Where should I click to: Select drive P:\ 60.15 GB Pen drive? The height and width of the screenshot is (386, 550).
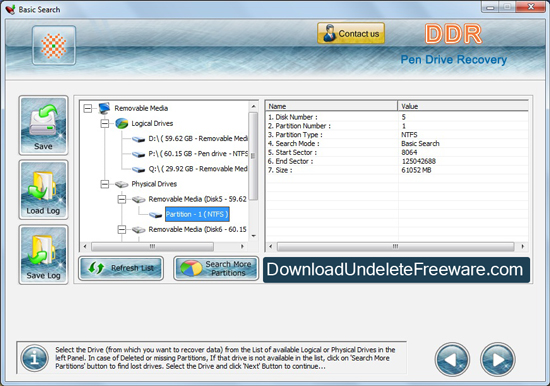(x=198, y=154)
